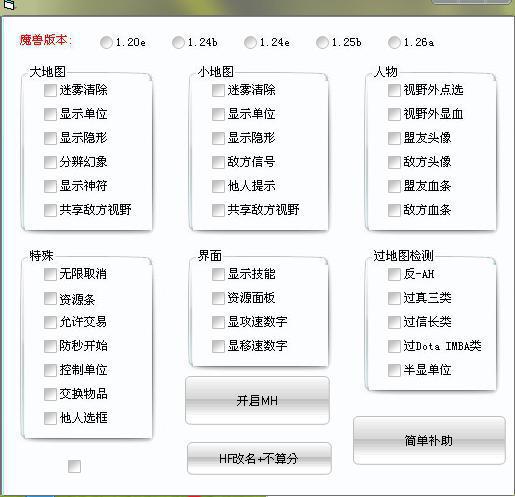
Task: Enable the 敌方信号 checkbox
Action: [218, 162]
